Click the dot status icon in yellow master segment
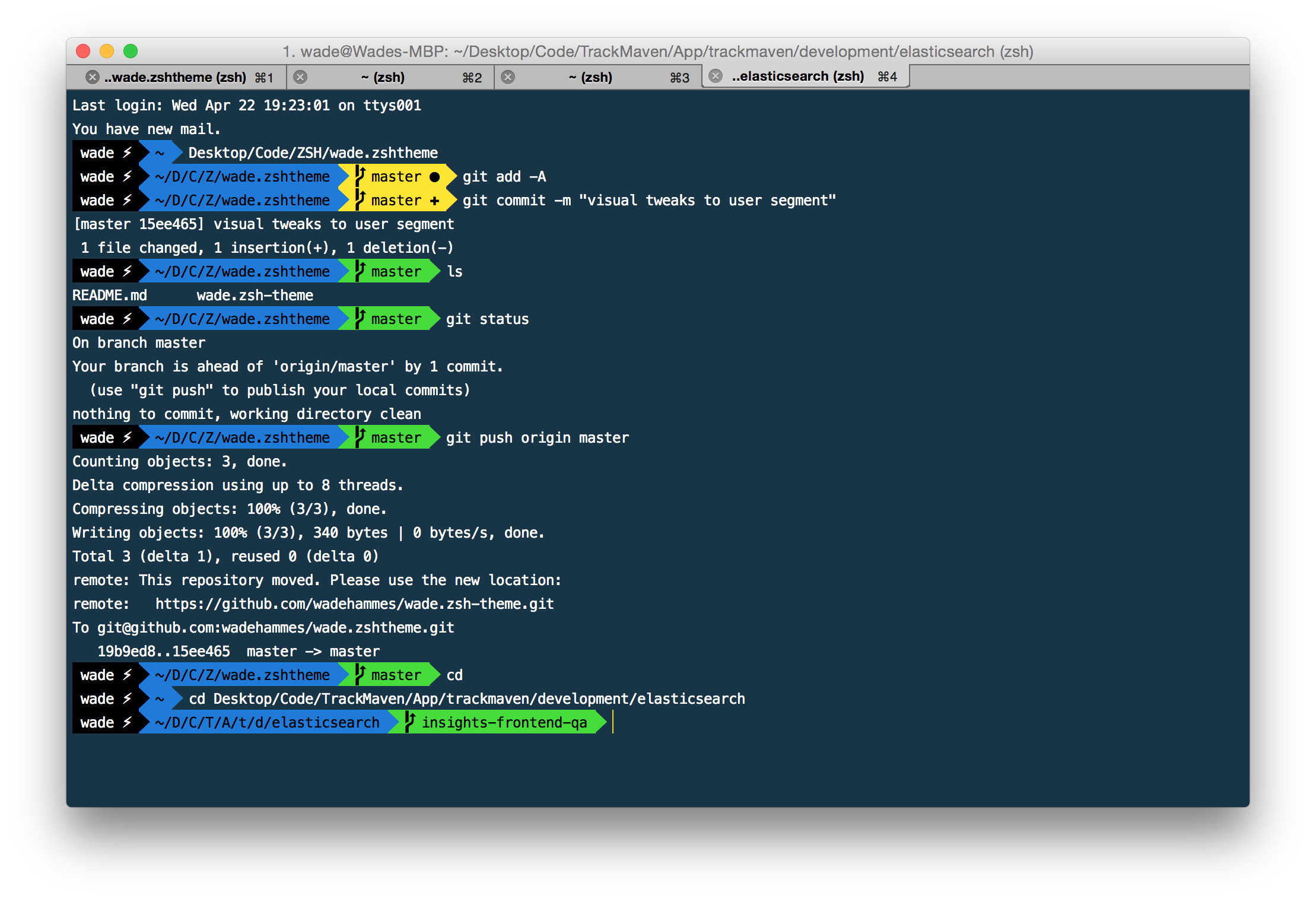 click(434, 177)
